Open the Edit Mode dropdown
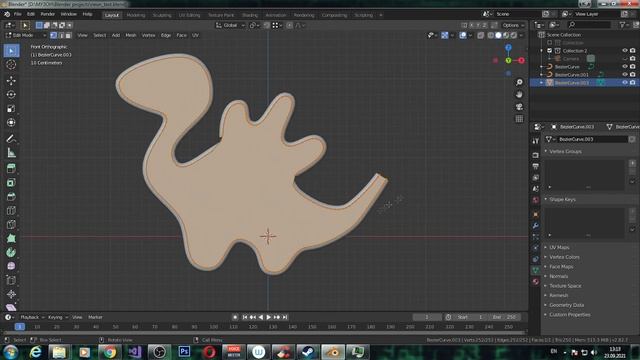640x360 pixels. pyautogui.click(x=26, y=36)
